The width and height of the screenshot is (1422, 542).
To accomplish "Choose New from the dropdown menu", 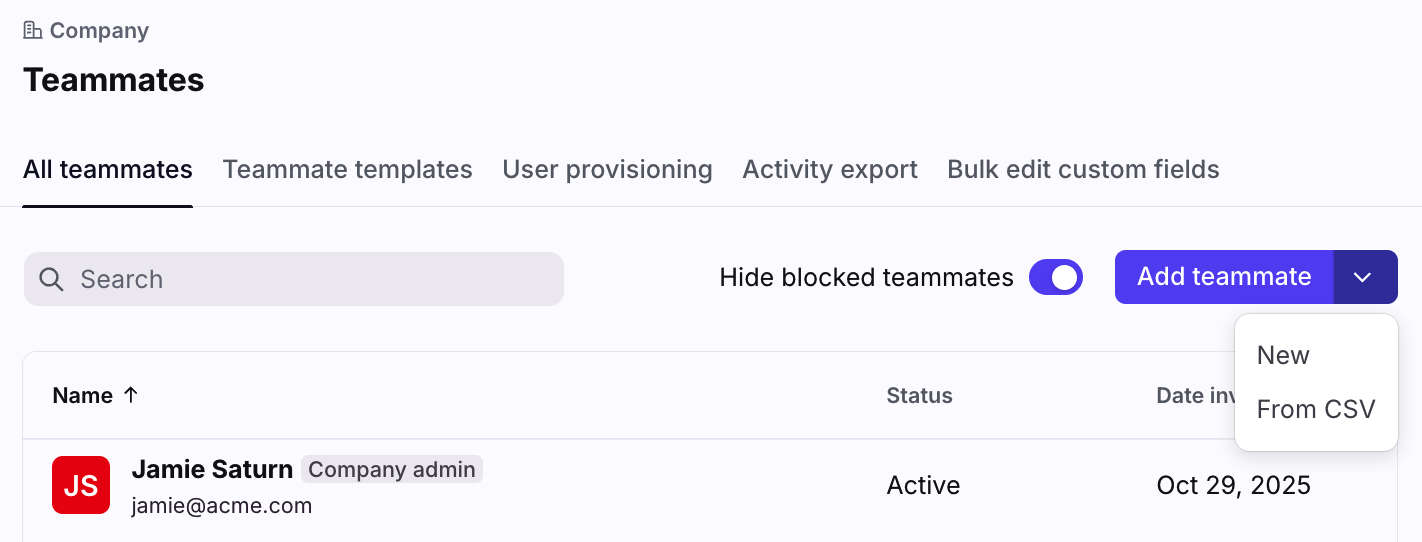I will pyautogui.click(x=1283, y=355).
